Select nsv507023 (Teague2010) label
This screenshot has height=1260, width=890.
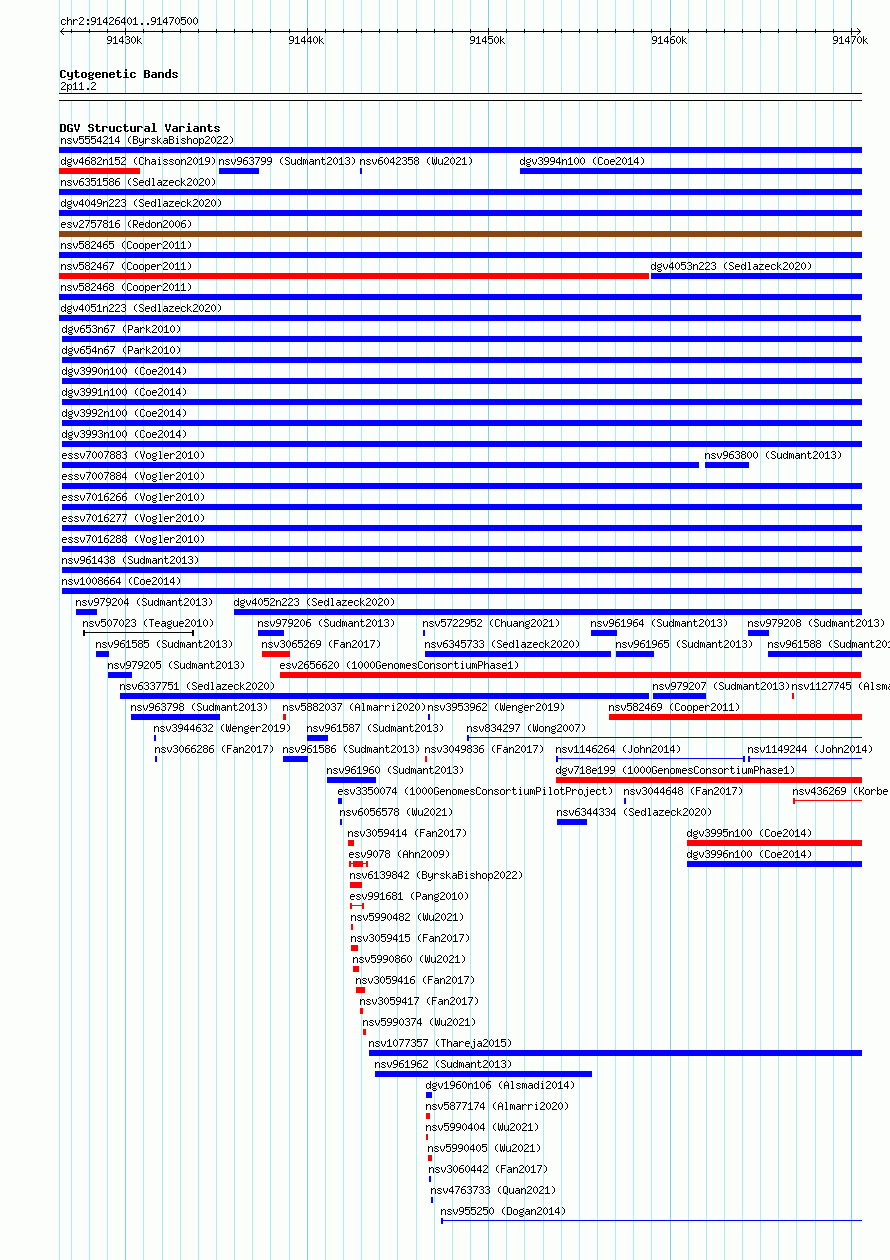tap(147, 623)
